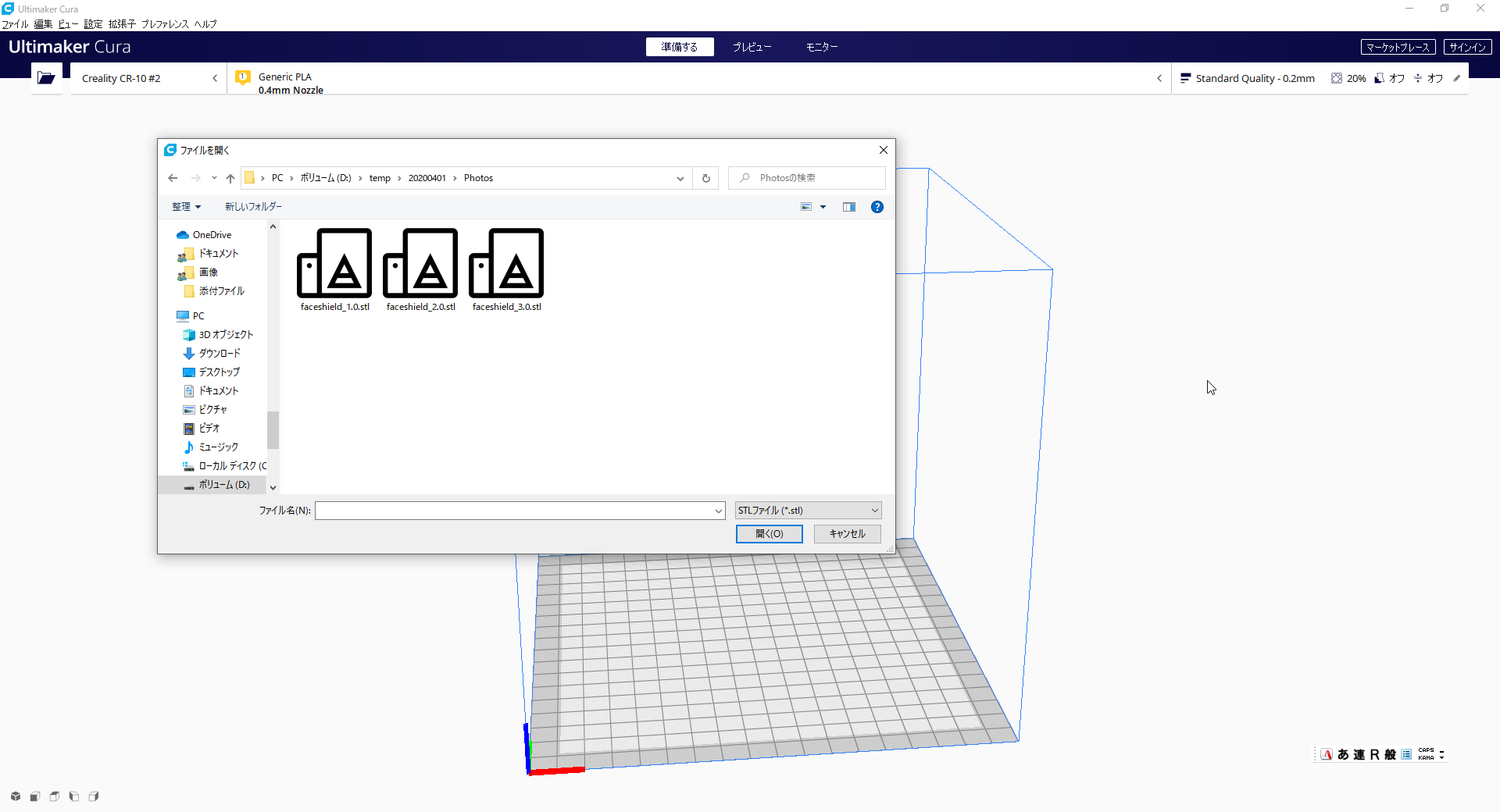Select the right side view icon
Viewport: 1500px width, 812px height.
point(94,796)
